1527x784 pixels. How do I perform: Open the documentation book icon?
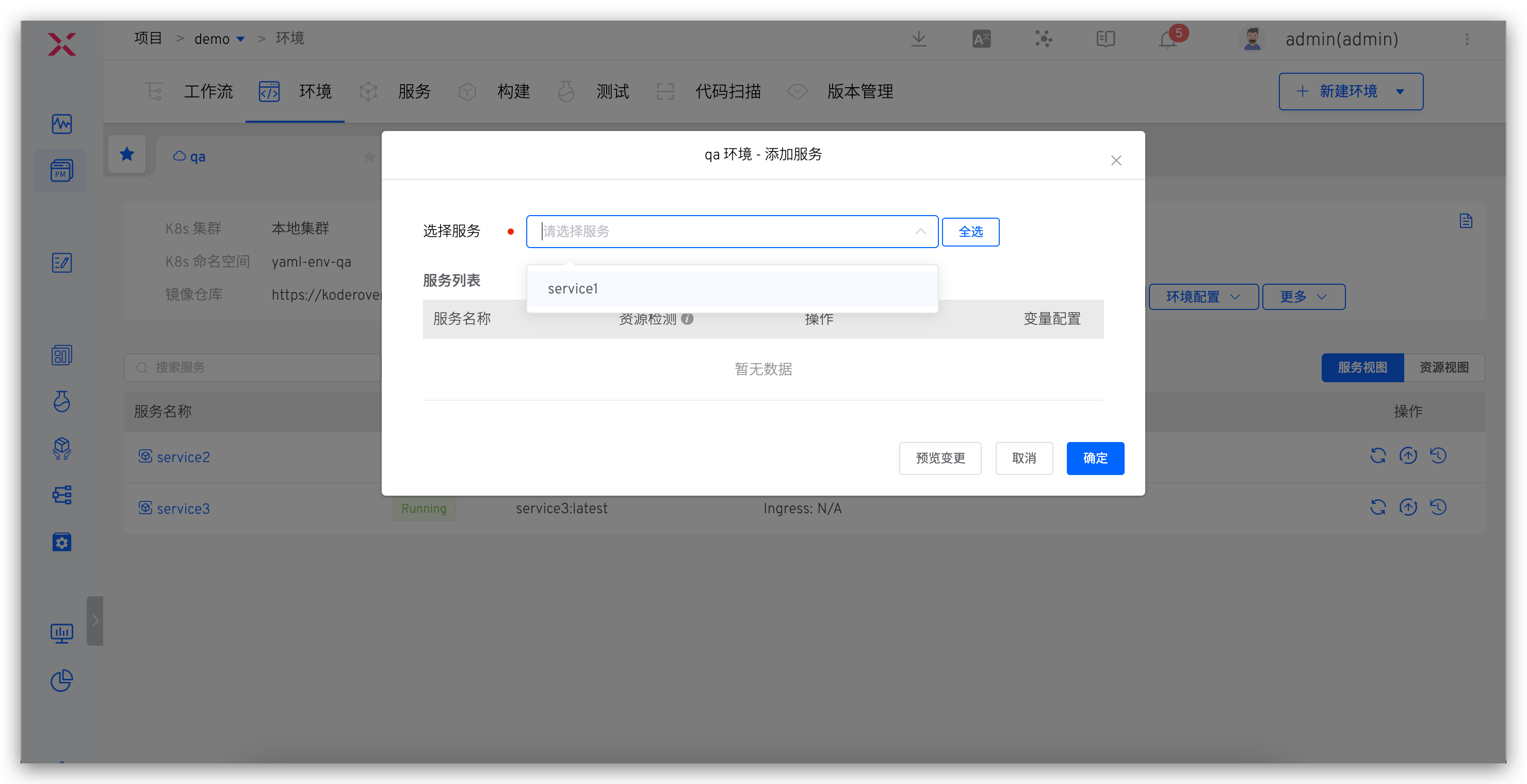pos(1105,39)
